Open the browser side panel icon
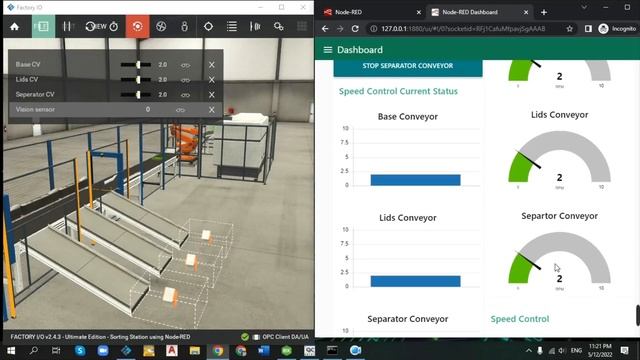Viewport: 640px width, 360px height. tap(588, 29)
